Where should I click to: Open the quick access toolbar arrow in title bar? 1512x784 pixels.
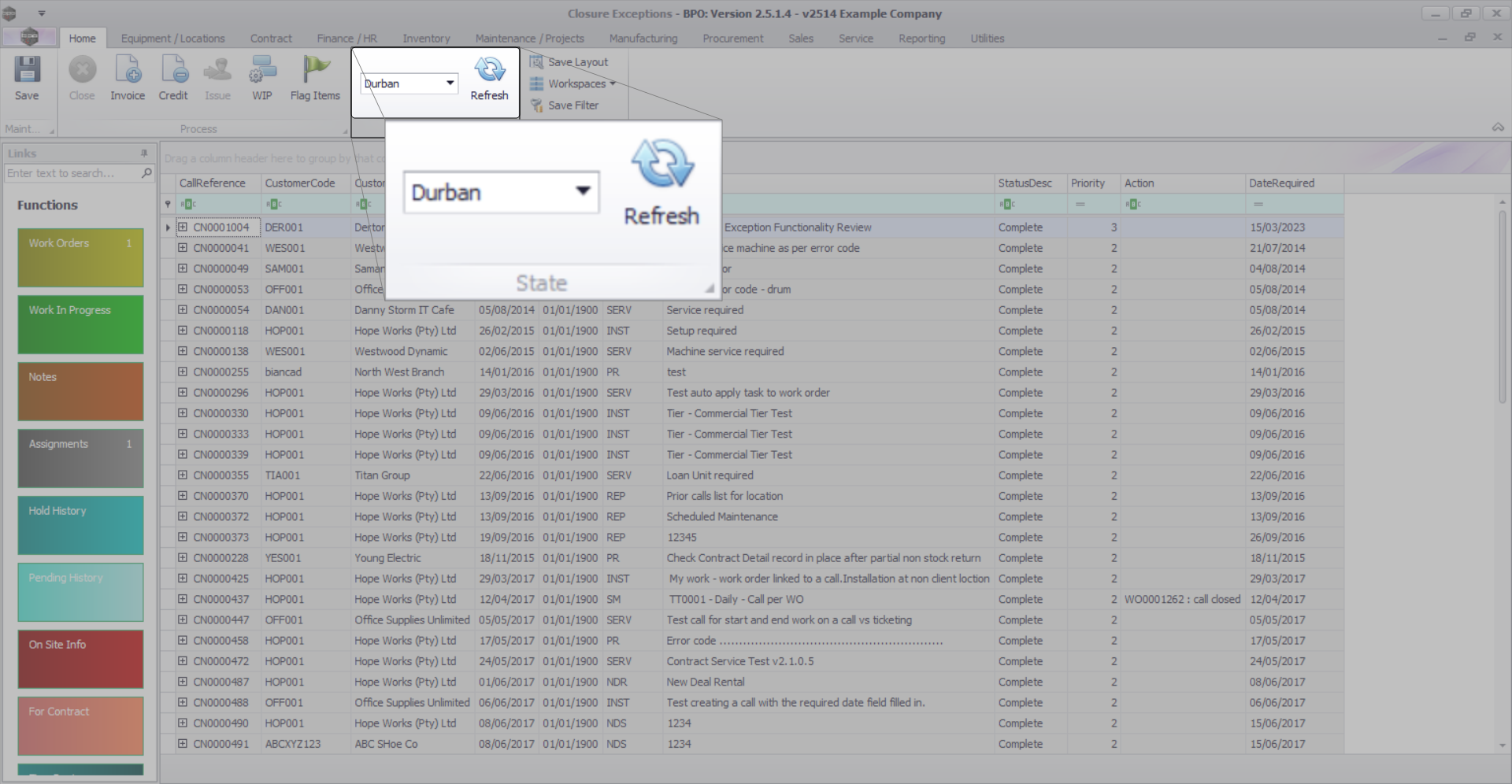(x=42, y=13)
